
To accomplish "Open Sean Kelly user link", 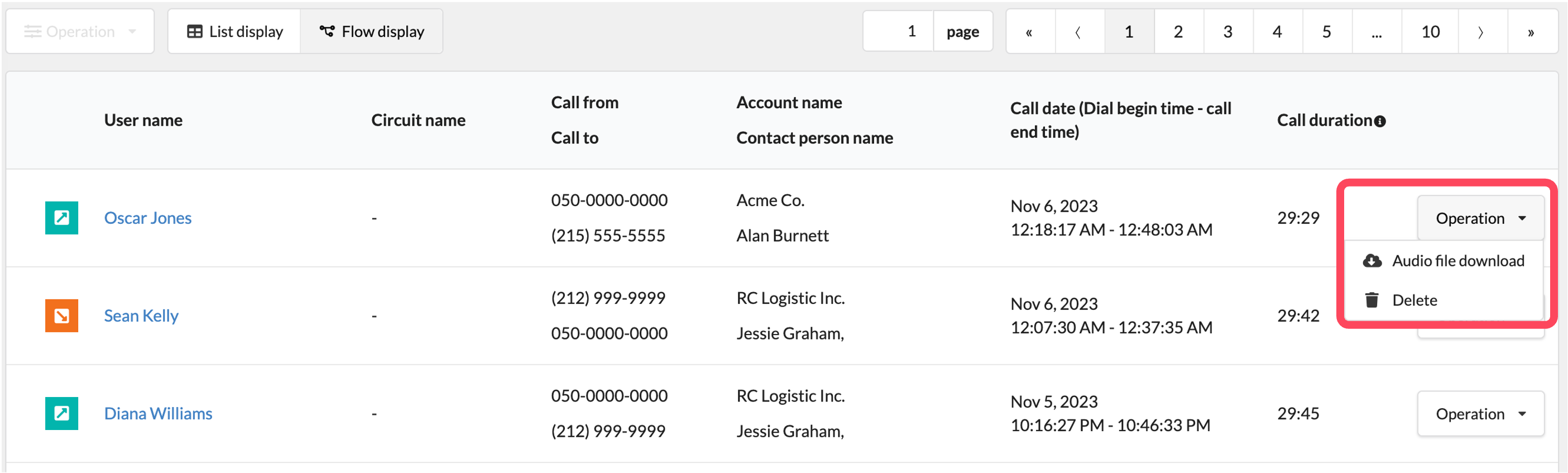I will (x=141, y=316).
